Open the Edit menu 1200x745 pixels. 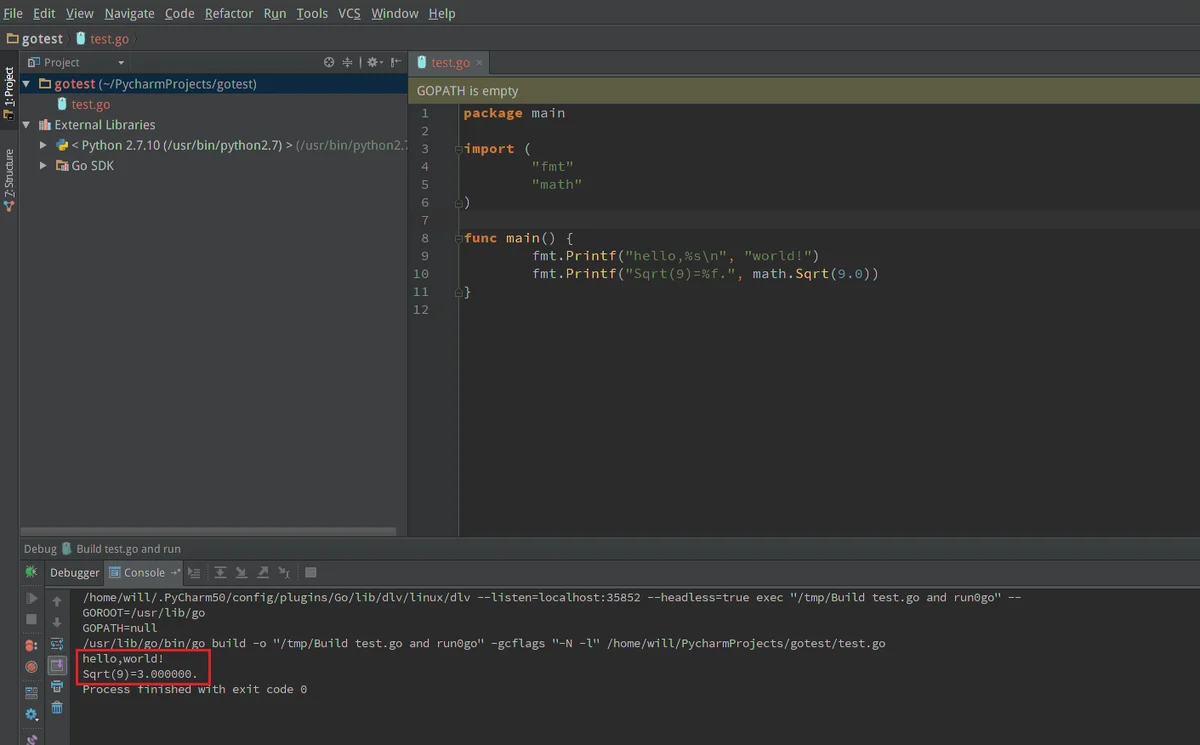44,13
